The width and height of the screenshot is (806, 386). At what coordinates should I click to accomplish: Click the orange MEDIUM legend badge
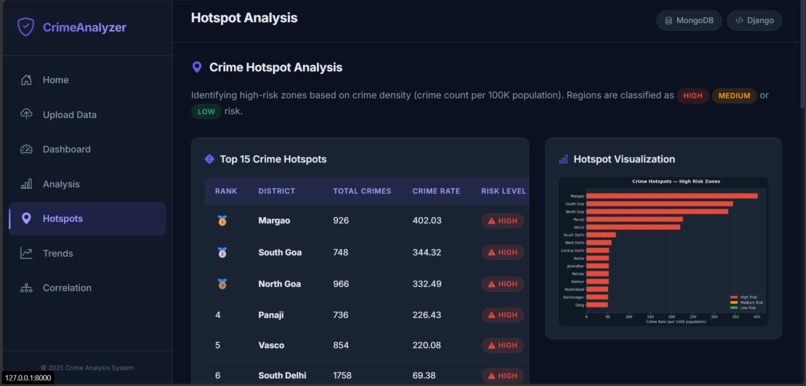pyautogui.click(x=735, y=96)
